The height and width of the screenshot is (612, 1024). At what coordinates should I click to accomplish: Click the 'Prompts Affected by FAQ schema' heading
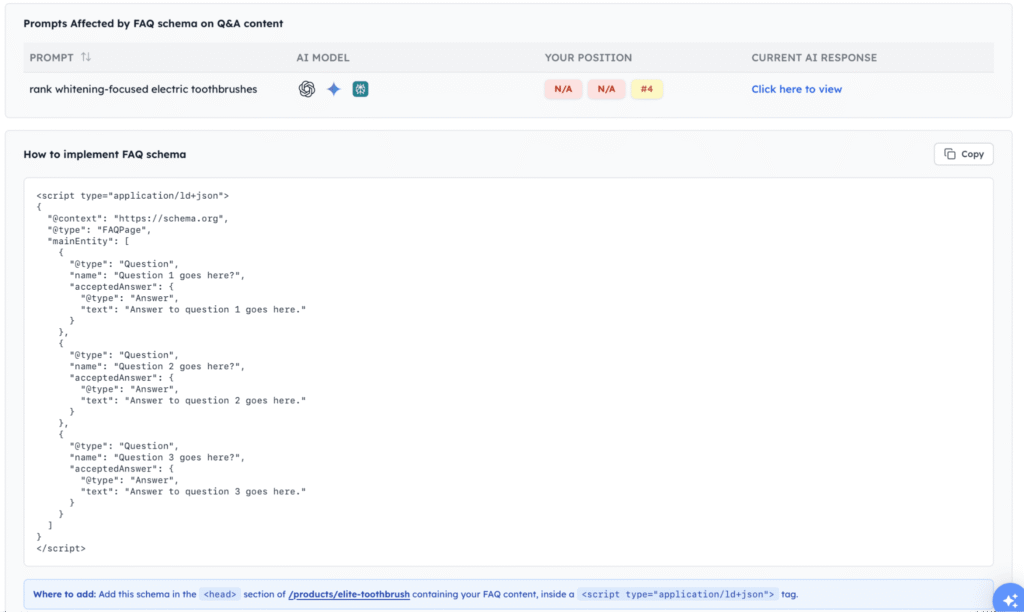(x=153, y=24)
